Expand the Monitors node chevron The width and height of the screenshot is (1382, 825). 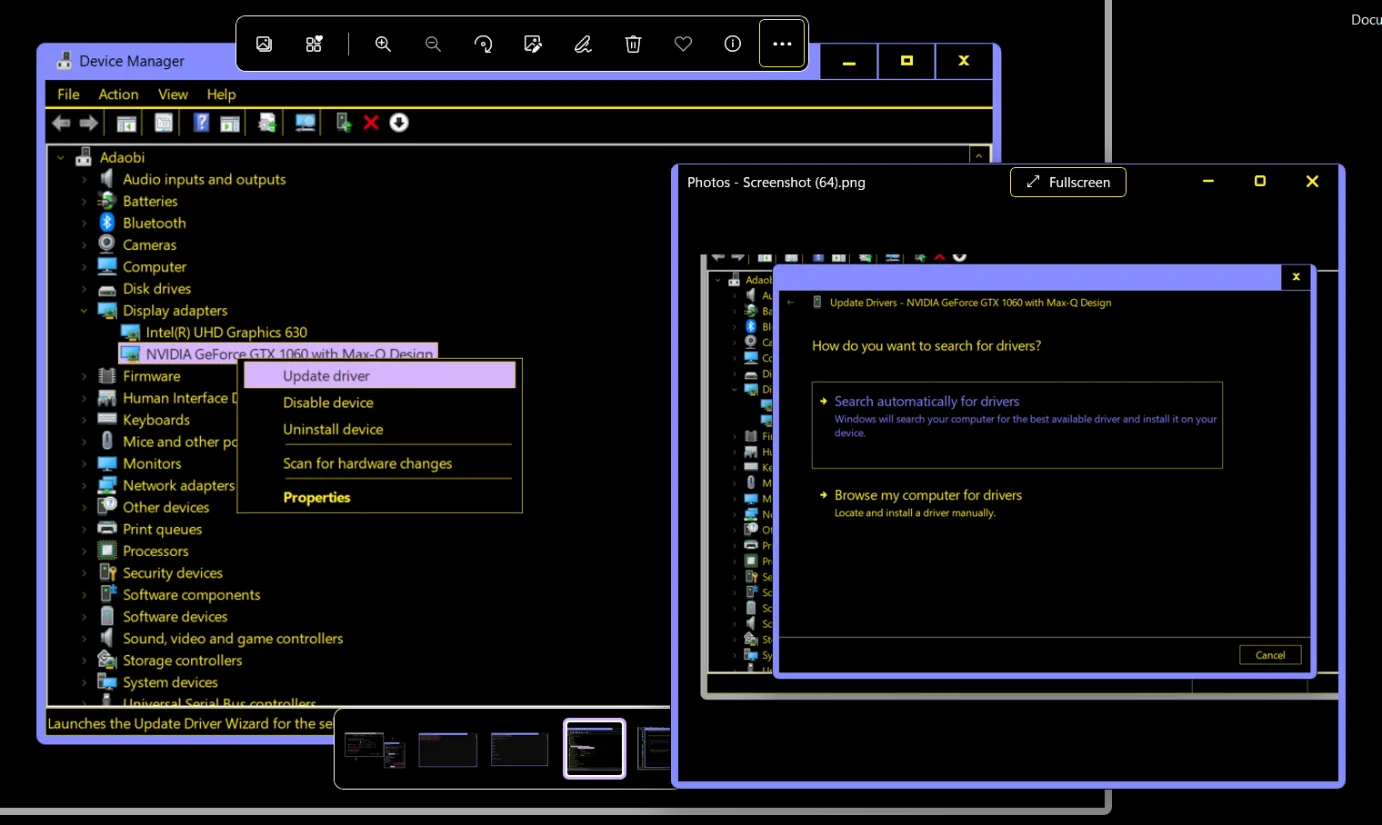tap(85, 464)
